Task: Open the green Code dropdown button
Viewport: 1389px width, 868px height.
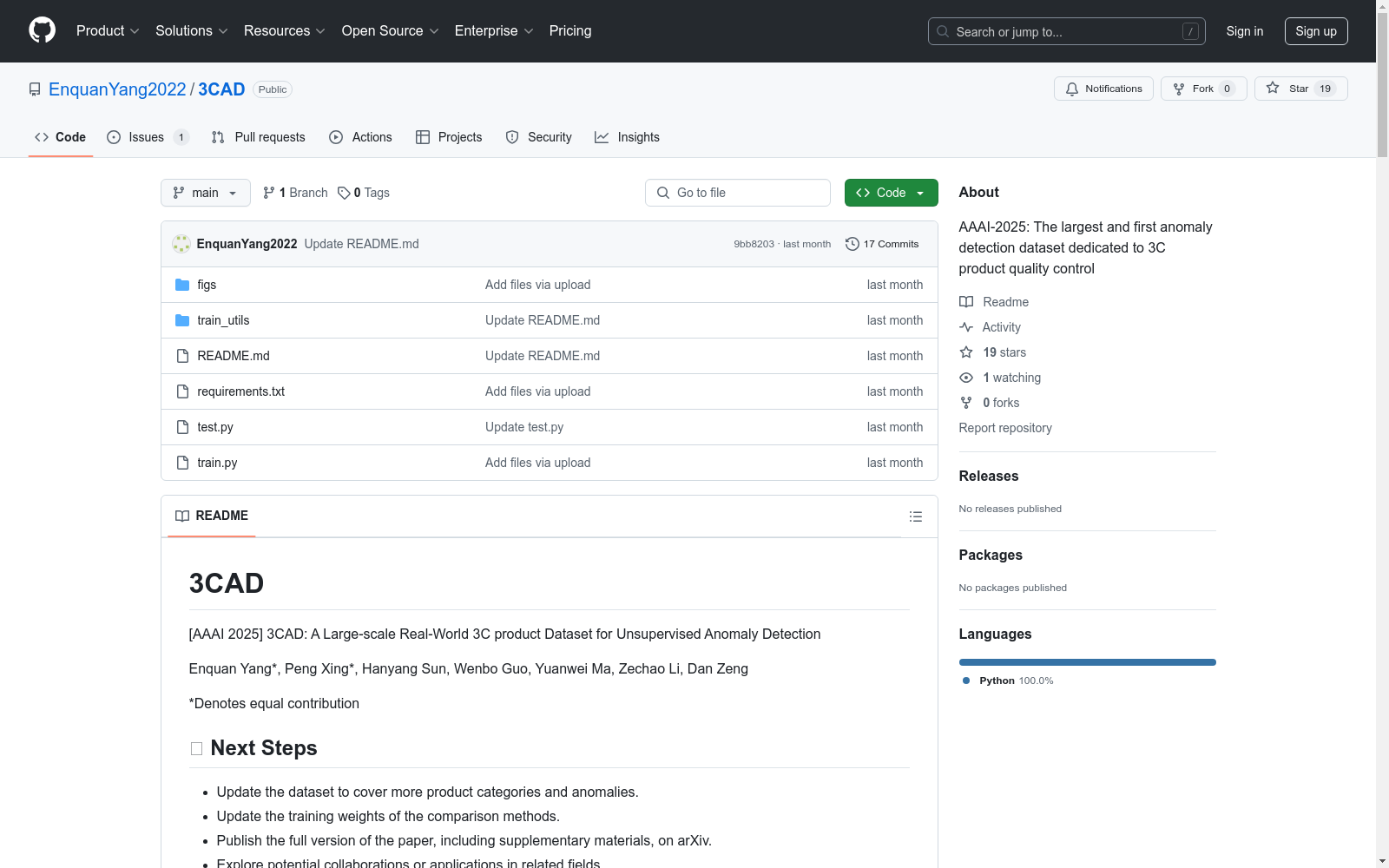Action: click(x=891, y=193)
